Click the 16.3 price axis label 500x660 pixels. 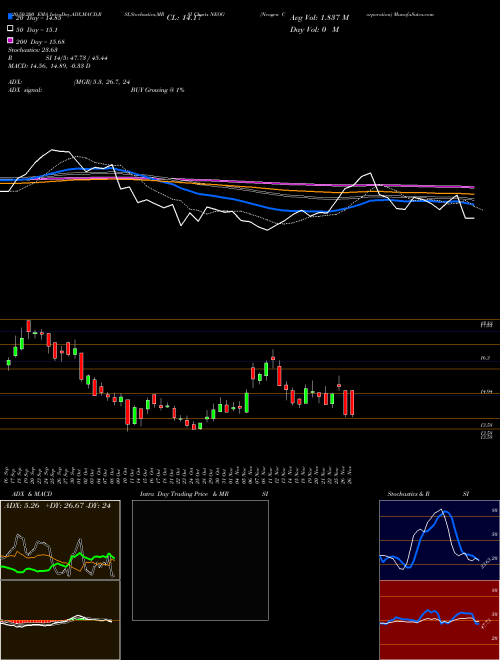point(485,358)
